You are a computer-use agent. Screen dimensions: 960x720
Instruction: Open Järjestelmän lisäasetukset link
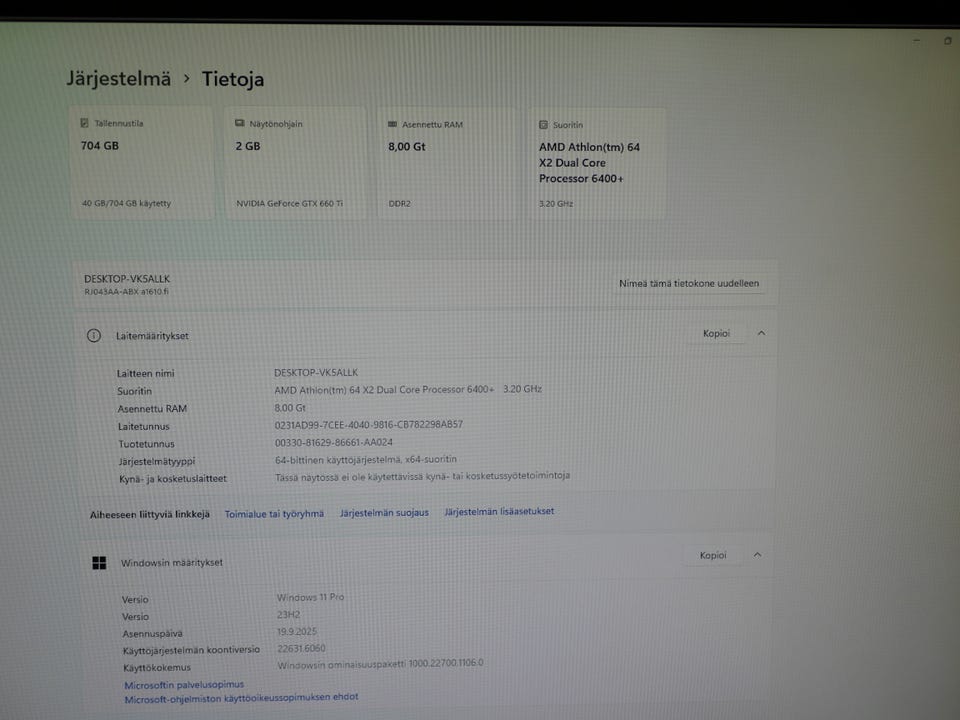coord(499,511)
